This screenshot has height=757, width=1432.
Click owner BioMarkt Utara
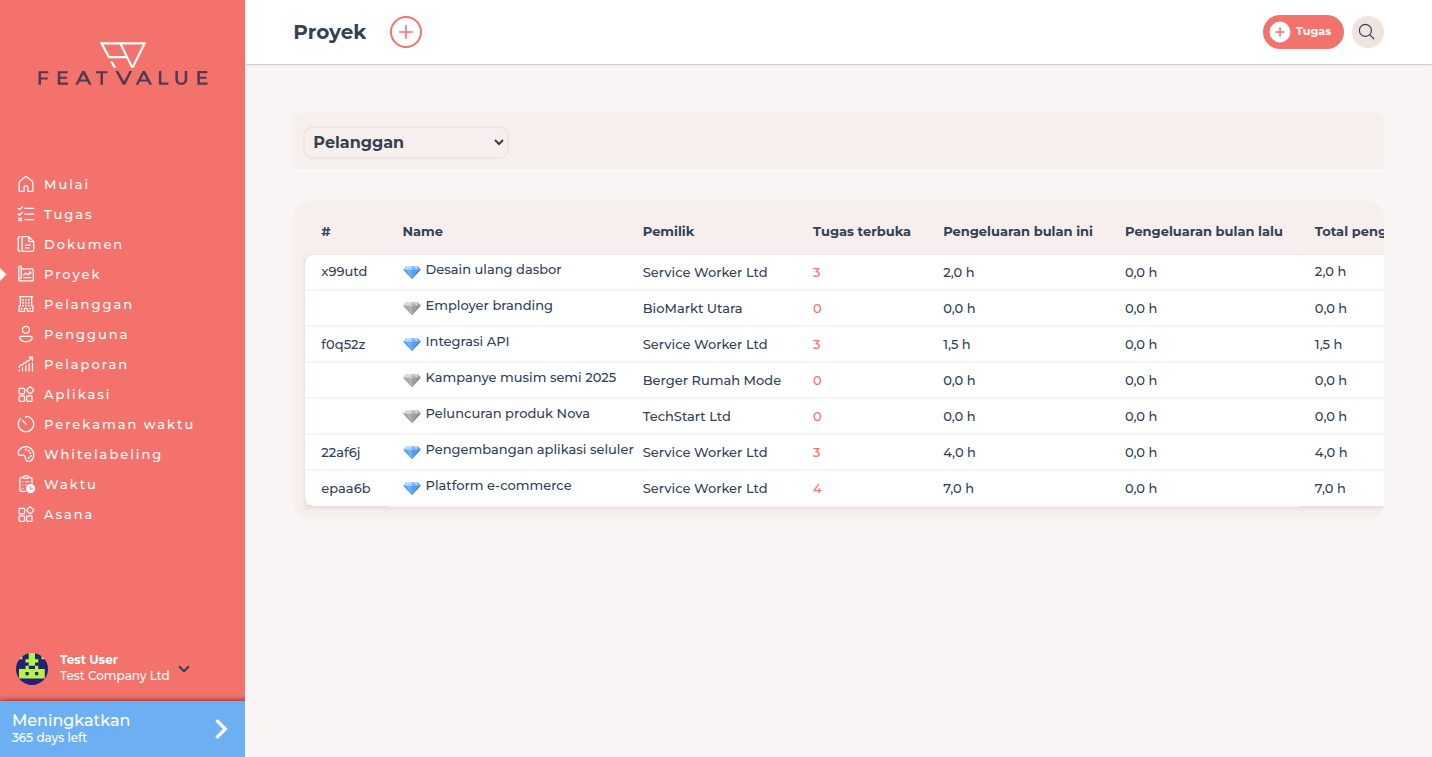692,308
